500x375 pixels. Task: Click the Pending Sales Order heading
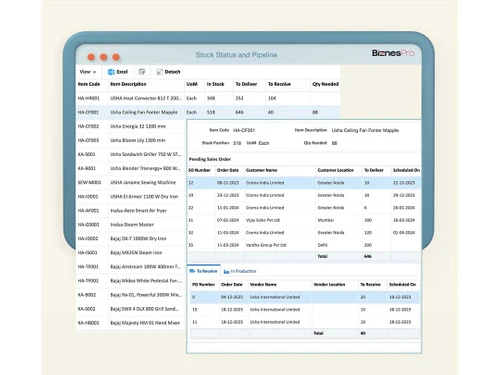coord(210,159)
